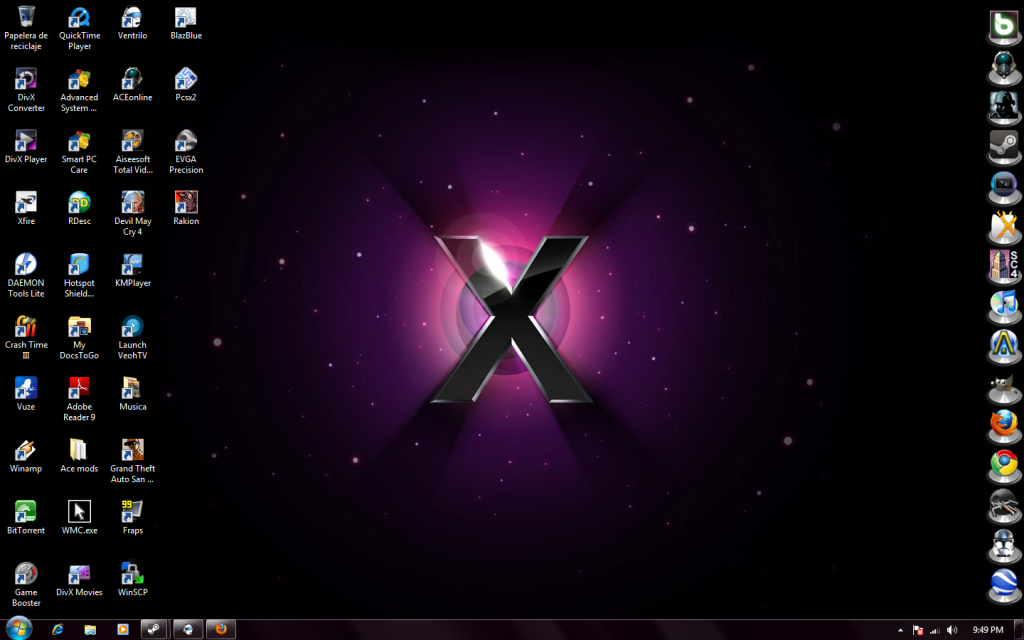
Task: Select the EVGA Precision shortcut
Action: [x=186, y=152]
